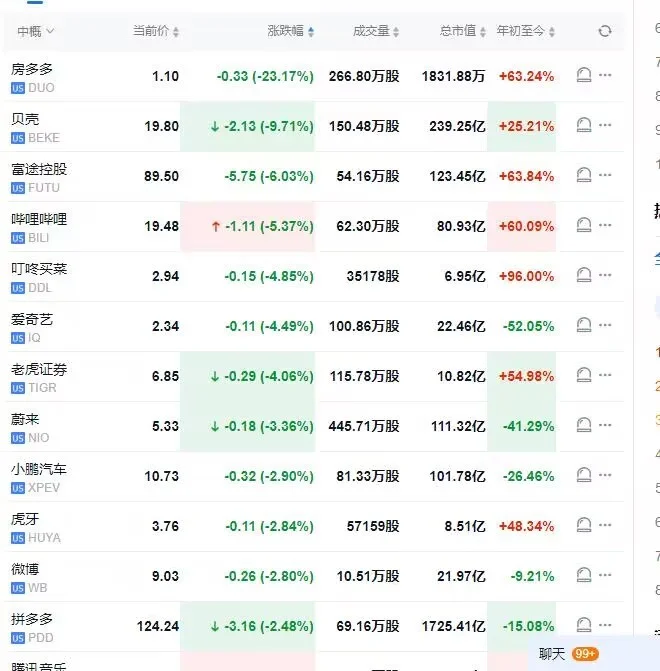Click the bell icon for 蔚来 NIO

pyautogui.click(x=584, y=426)
